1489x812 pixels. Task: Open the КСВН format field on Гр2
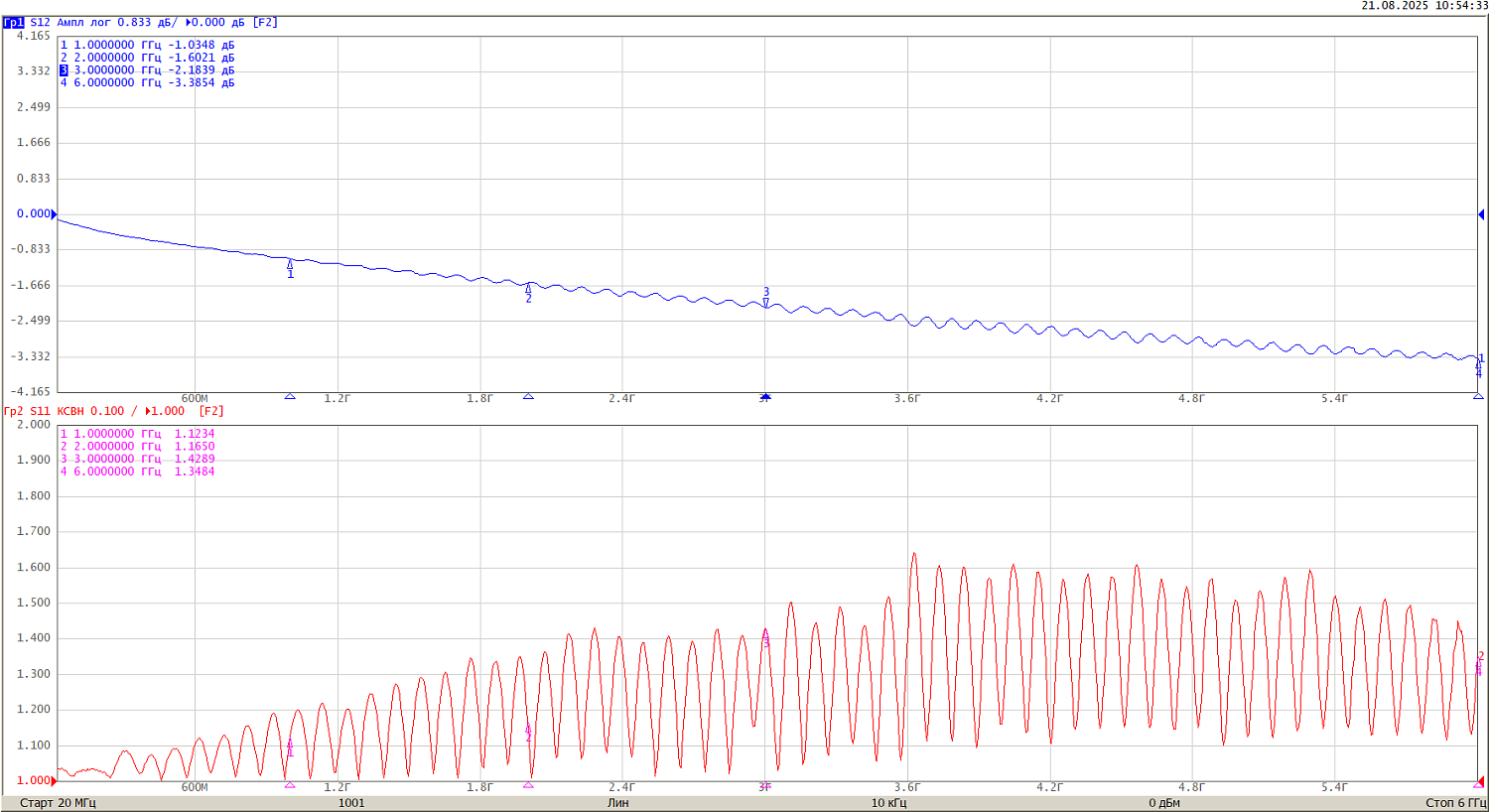70,411
